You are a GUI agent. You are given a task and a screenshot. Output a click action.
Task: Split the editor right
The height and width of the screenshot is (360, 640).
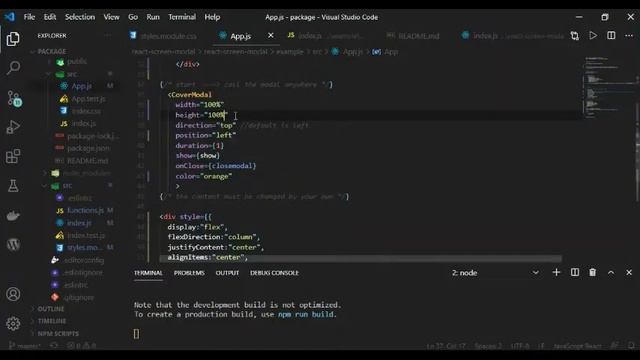pyautogui.click(x=611, y=36)
